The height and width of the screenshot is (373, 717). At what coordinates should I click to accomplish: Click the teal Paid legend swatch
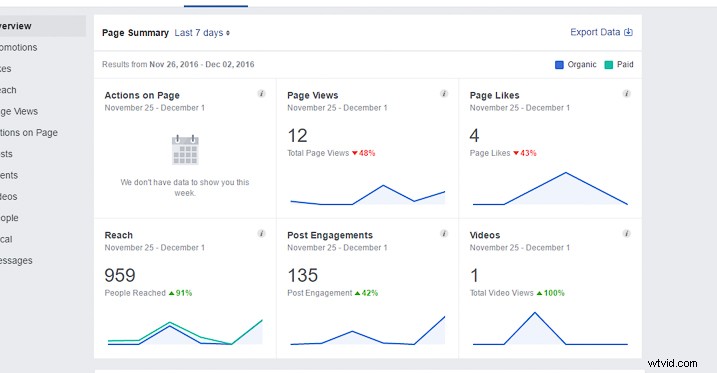click(x=609, y=65)
